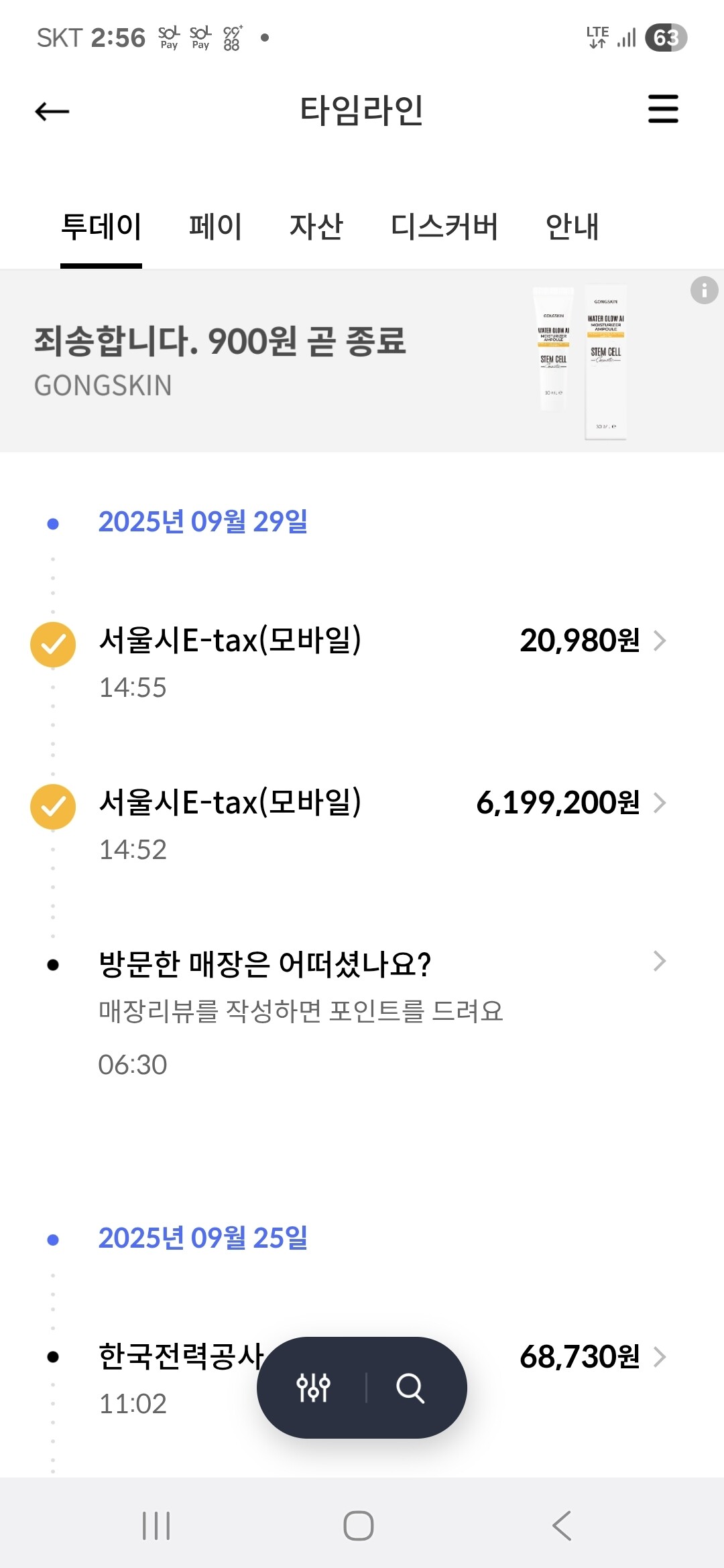Image resolution: width=724 pixels, height=1568 pixels.
Task: Toggle checkmark for 20,980원 E-tax payment
Action: tap(53, 644)
